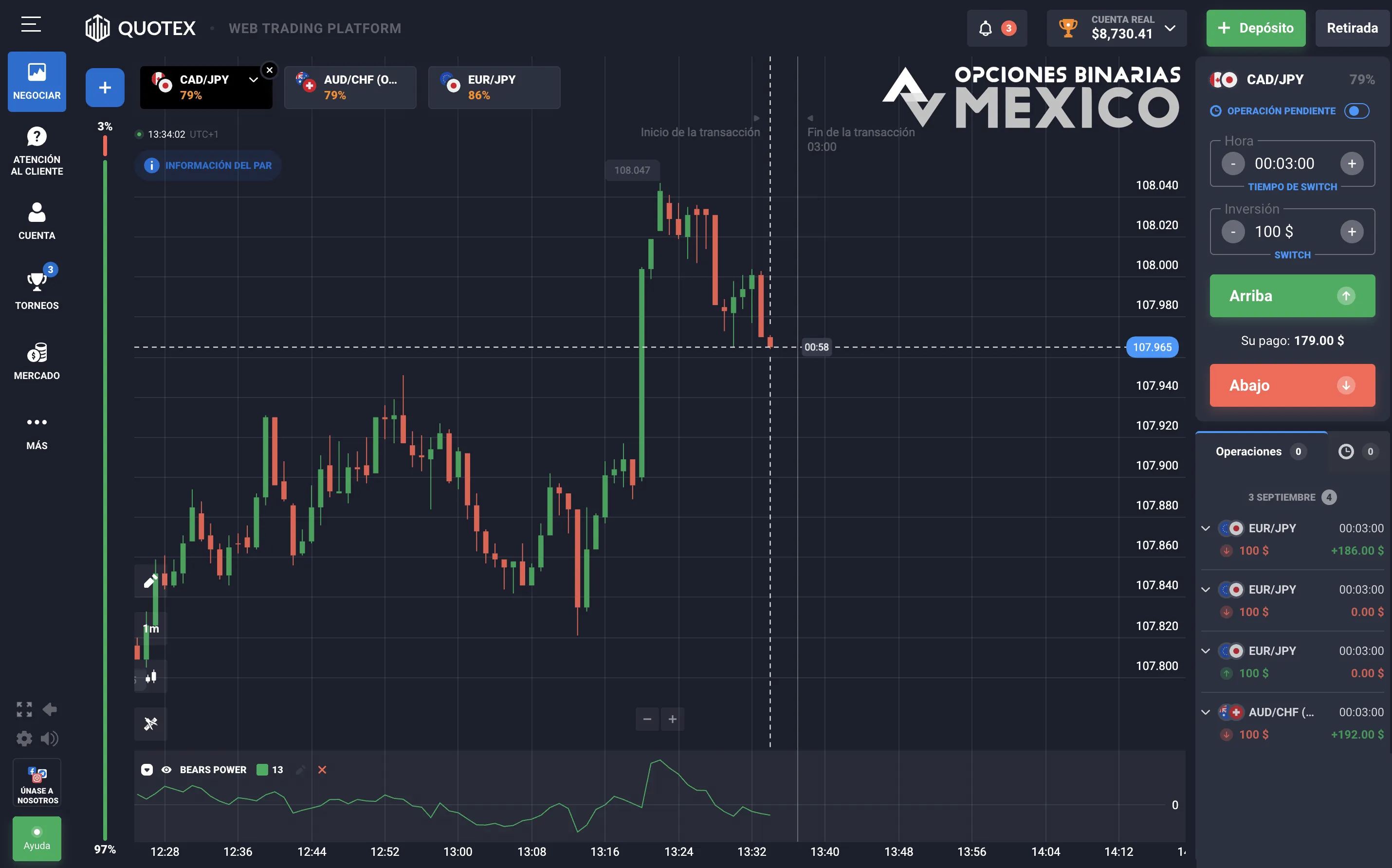The image size is (1392, 868).
Task: Open the Negociar trading section
Action: click(37, 82)
